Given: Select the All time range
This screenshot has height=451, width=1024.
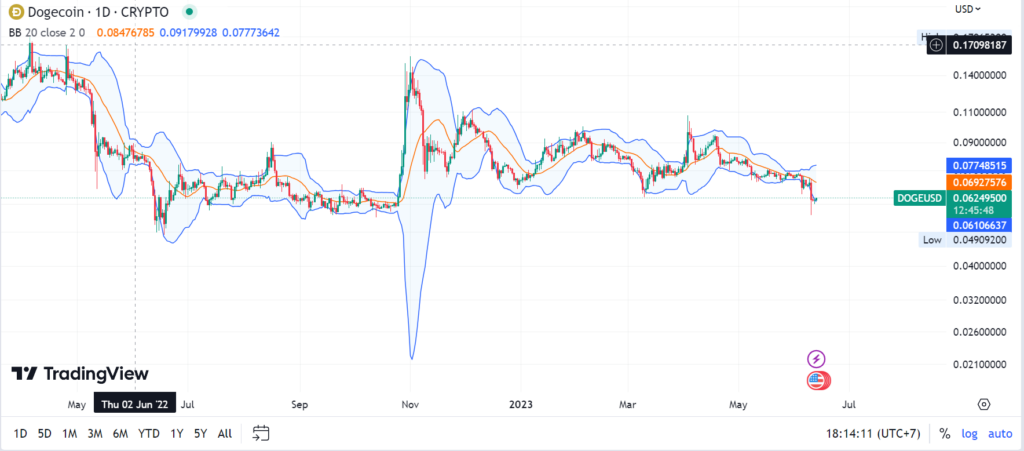Looking at the screenshot, I should coord(225,433).
